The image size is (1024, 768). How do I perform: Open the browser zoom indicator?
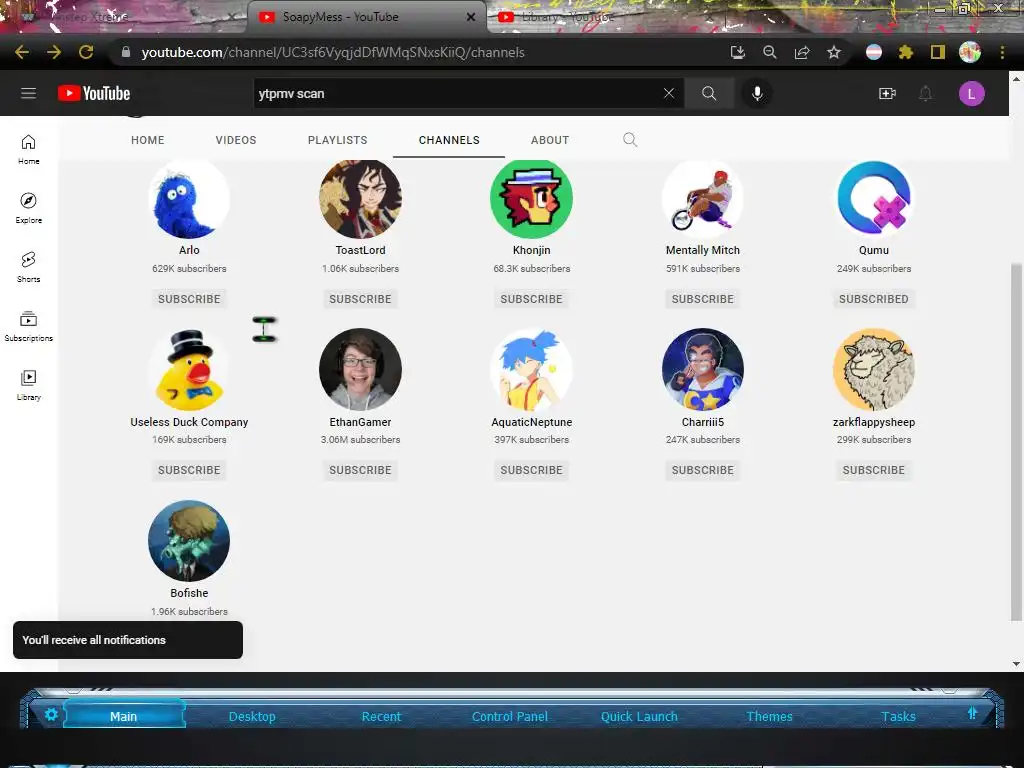coord(770,52)
